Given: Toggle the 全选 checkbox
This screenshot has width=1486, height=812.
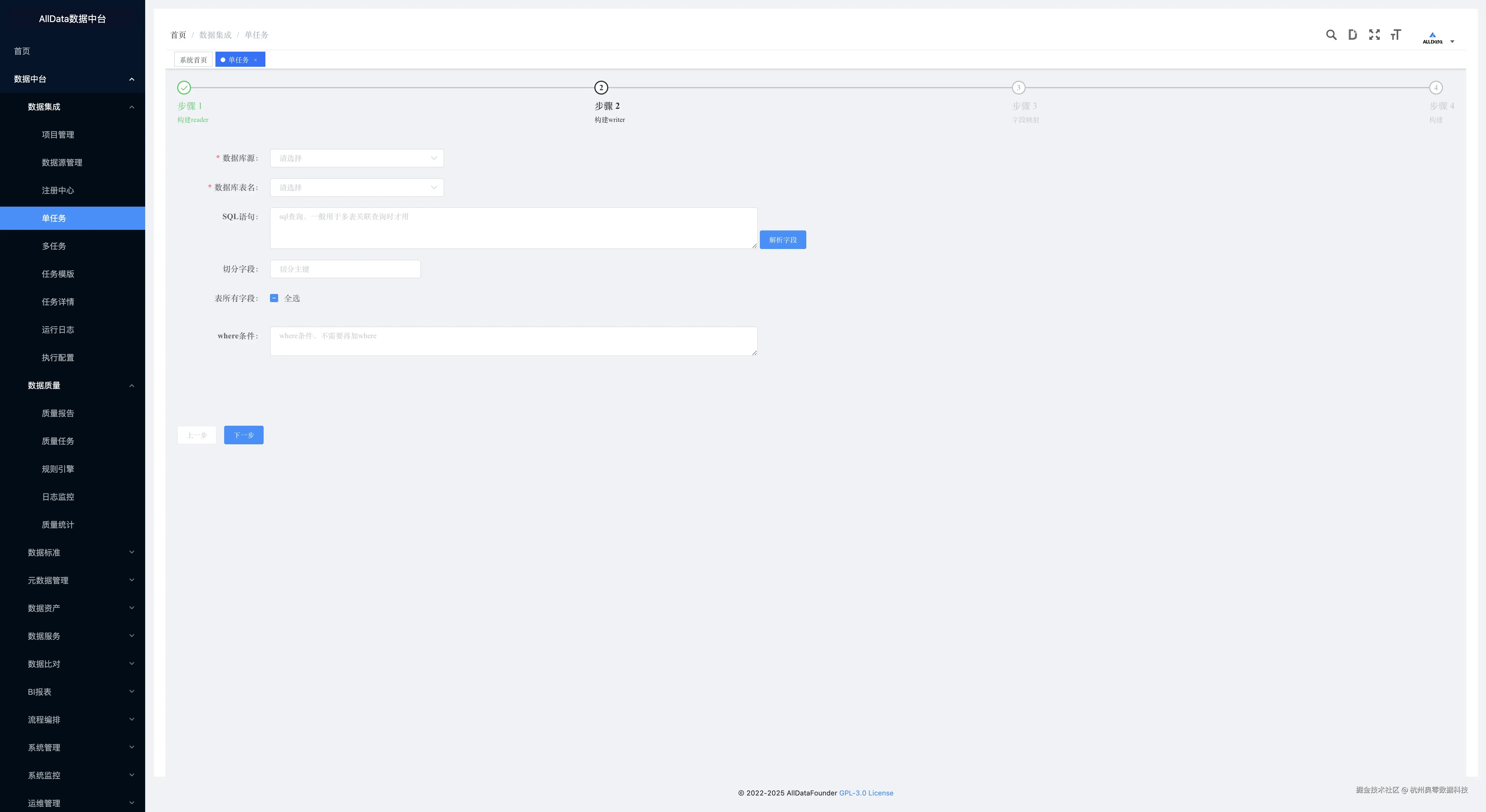Looking at the screenshot, I should click(x=274, y=298).
